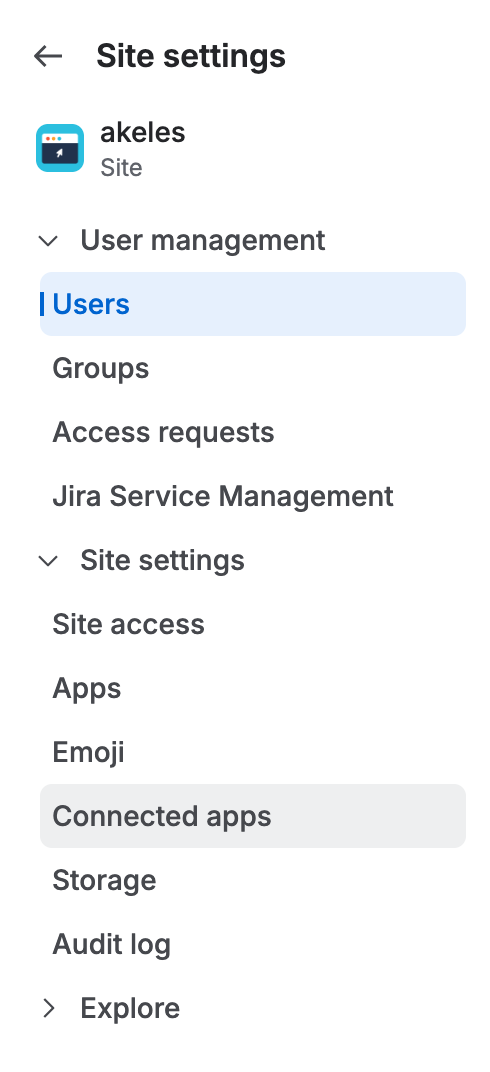
Task: Expand the Explore section chevron
Action: 49,1008
